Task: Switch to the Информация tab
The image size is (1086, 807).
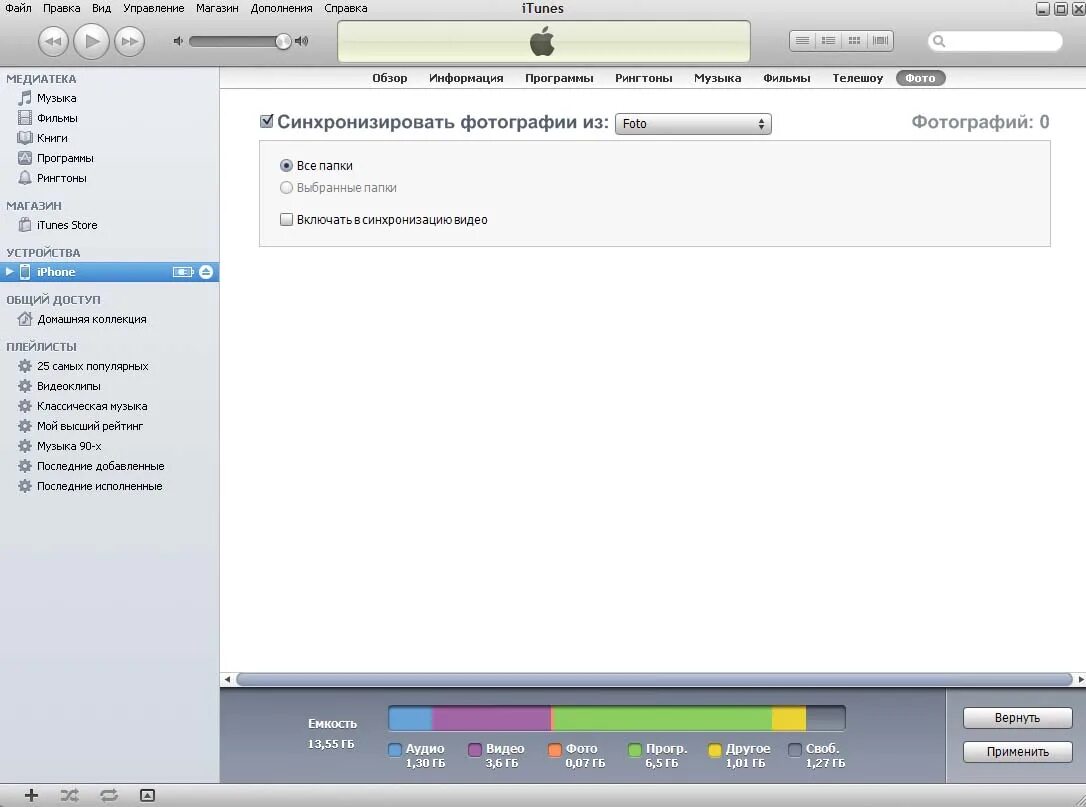Action: tap(466, 78)
